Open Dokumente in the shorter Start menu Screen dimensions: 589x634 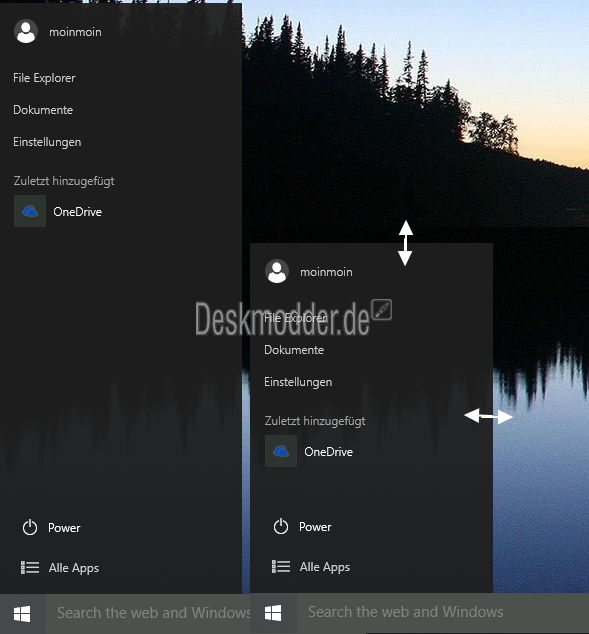pos(294,350)
